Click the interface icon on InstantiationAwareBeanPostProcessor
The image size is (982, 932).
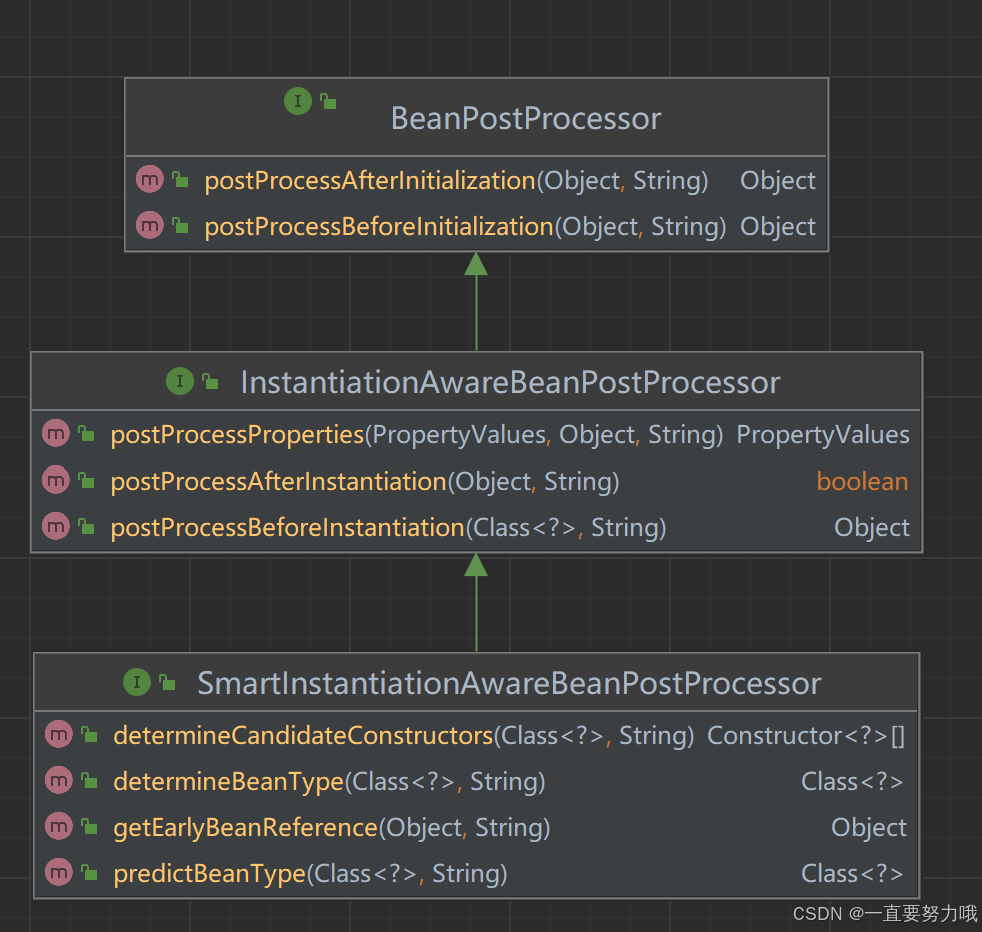pos(180,381)
